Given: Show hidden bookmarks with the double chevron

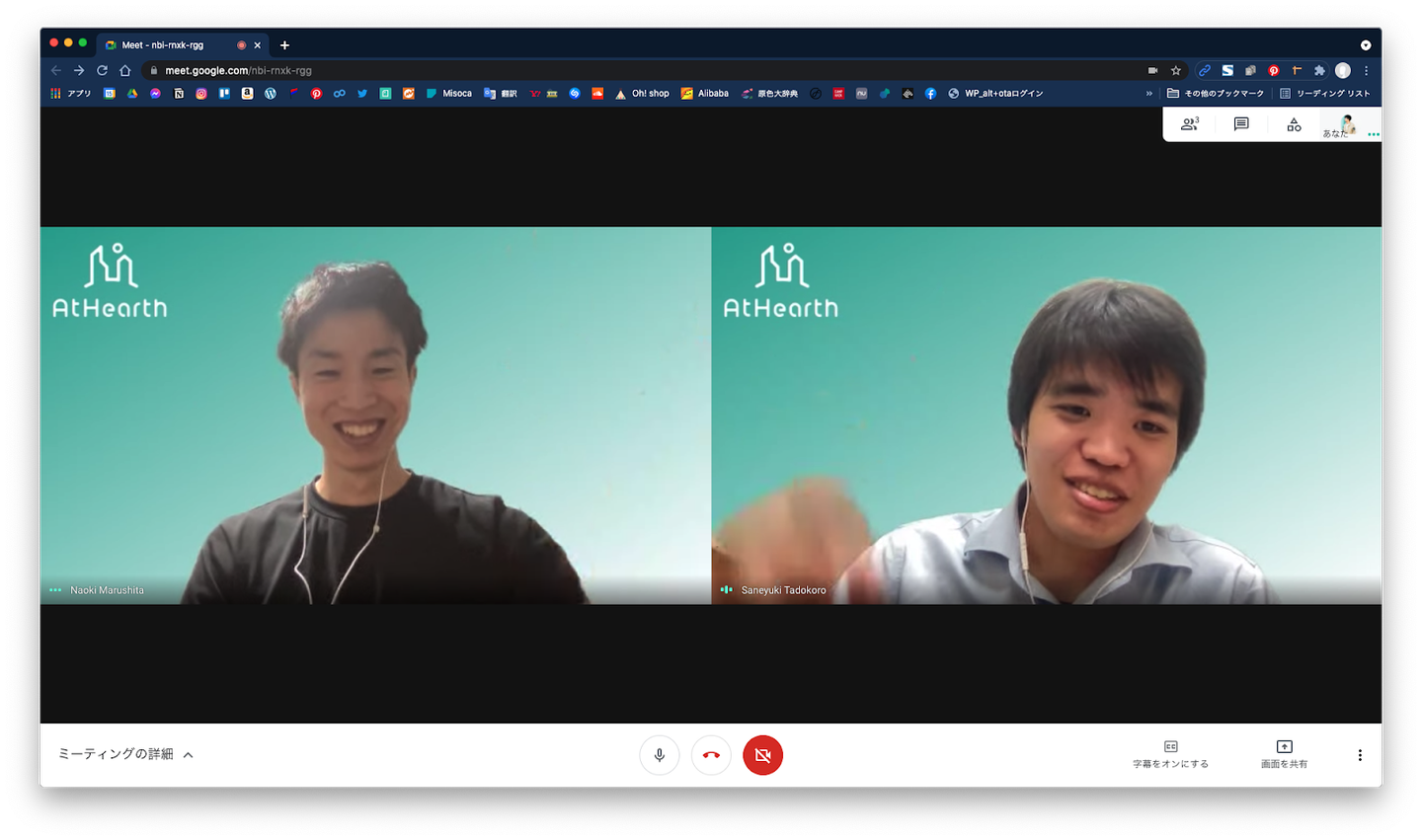Looking at the screenshot, I should tap(1148, 94).
